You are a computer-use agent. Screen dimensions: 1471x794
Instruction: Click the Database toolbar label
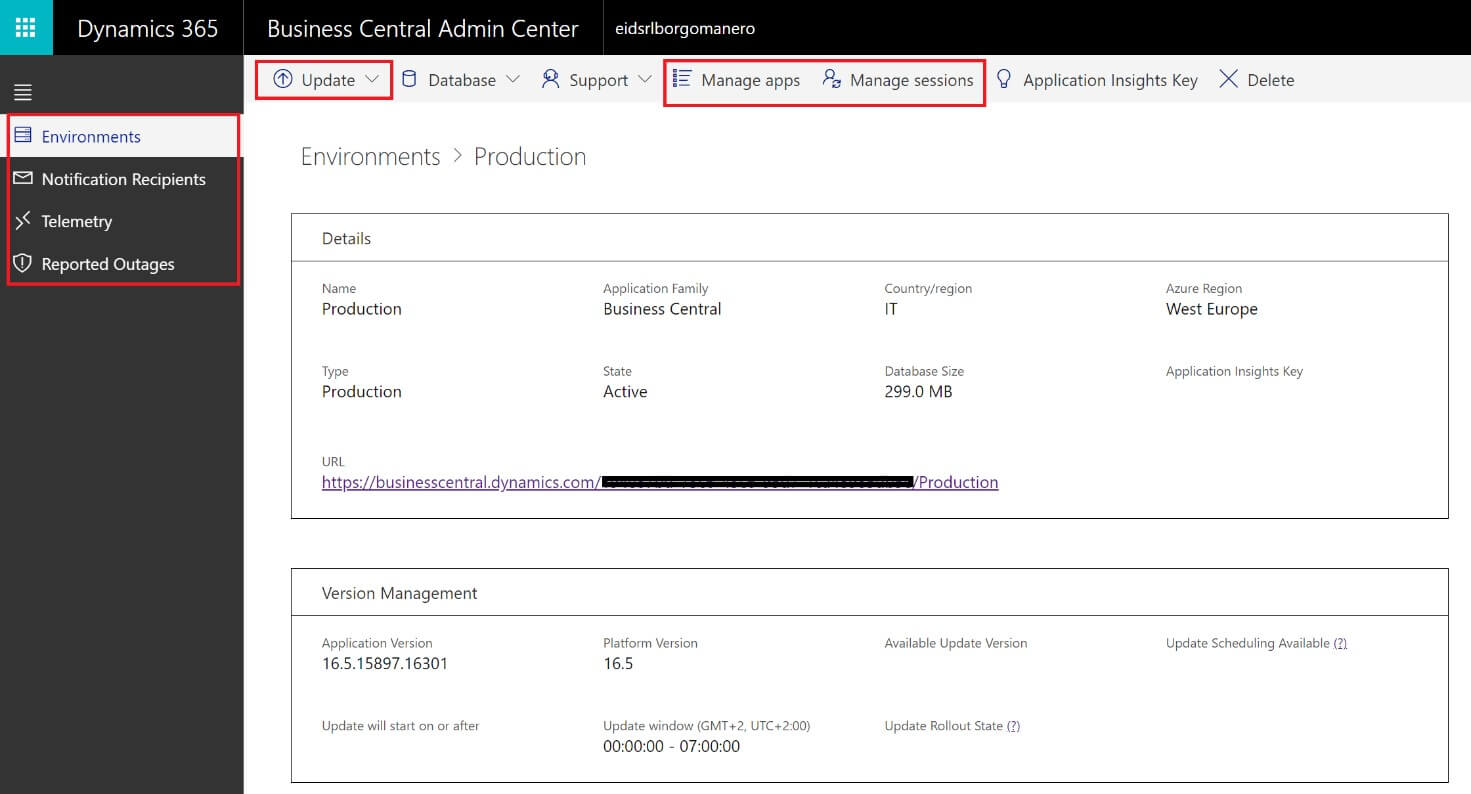(462, 80)
